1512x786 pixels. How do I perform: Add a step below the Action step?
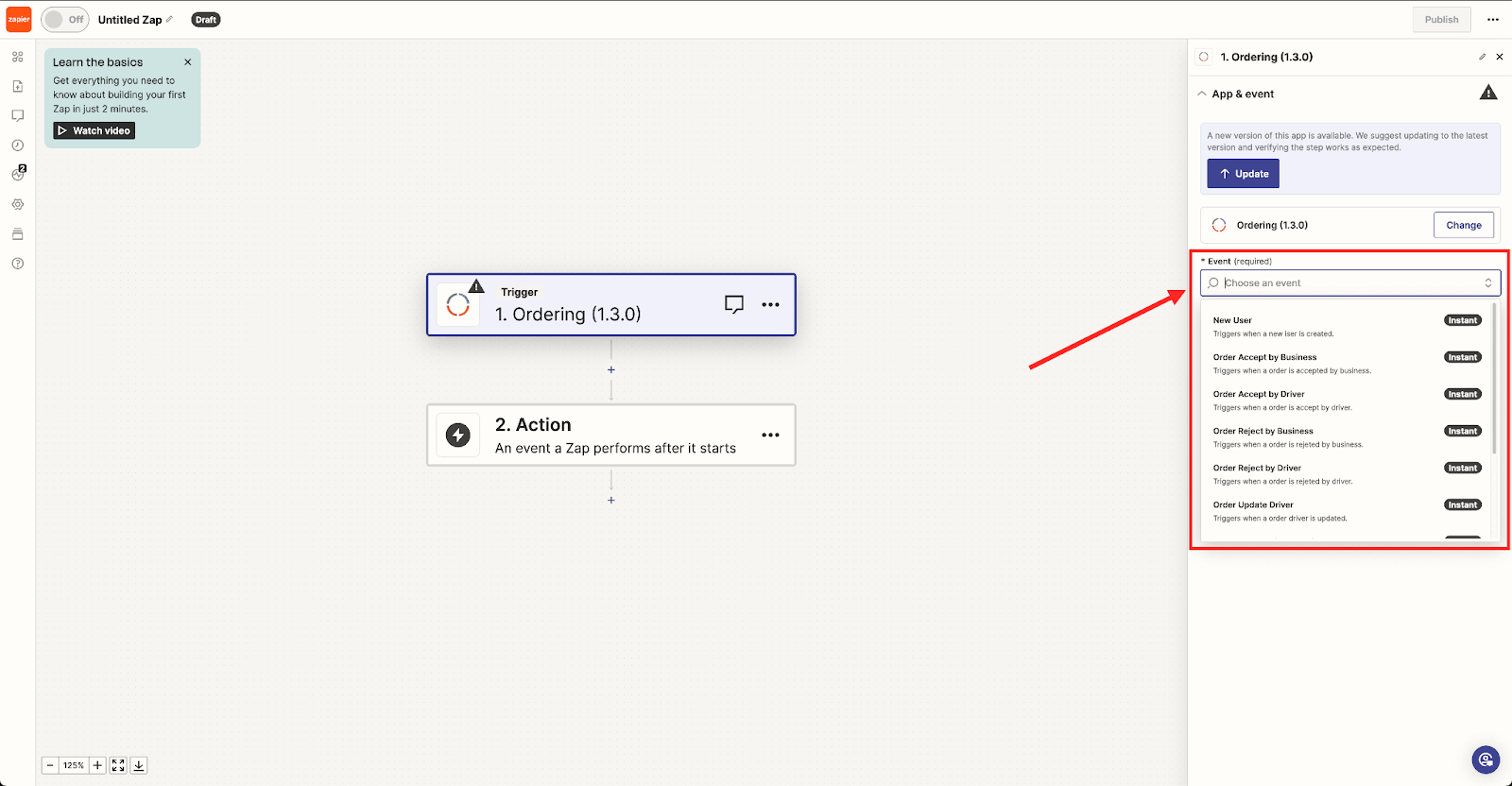(611, 500)
